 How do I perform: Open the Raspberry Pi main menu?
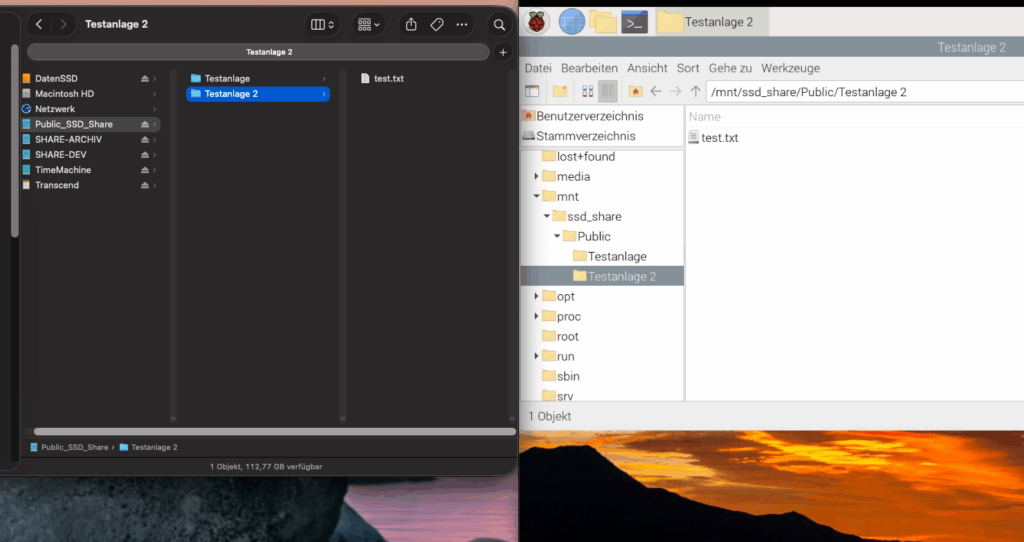[539, 21]
